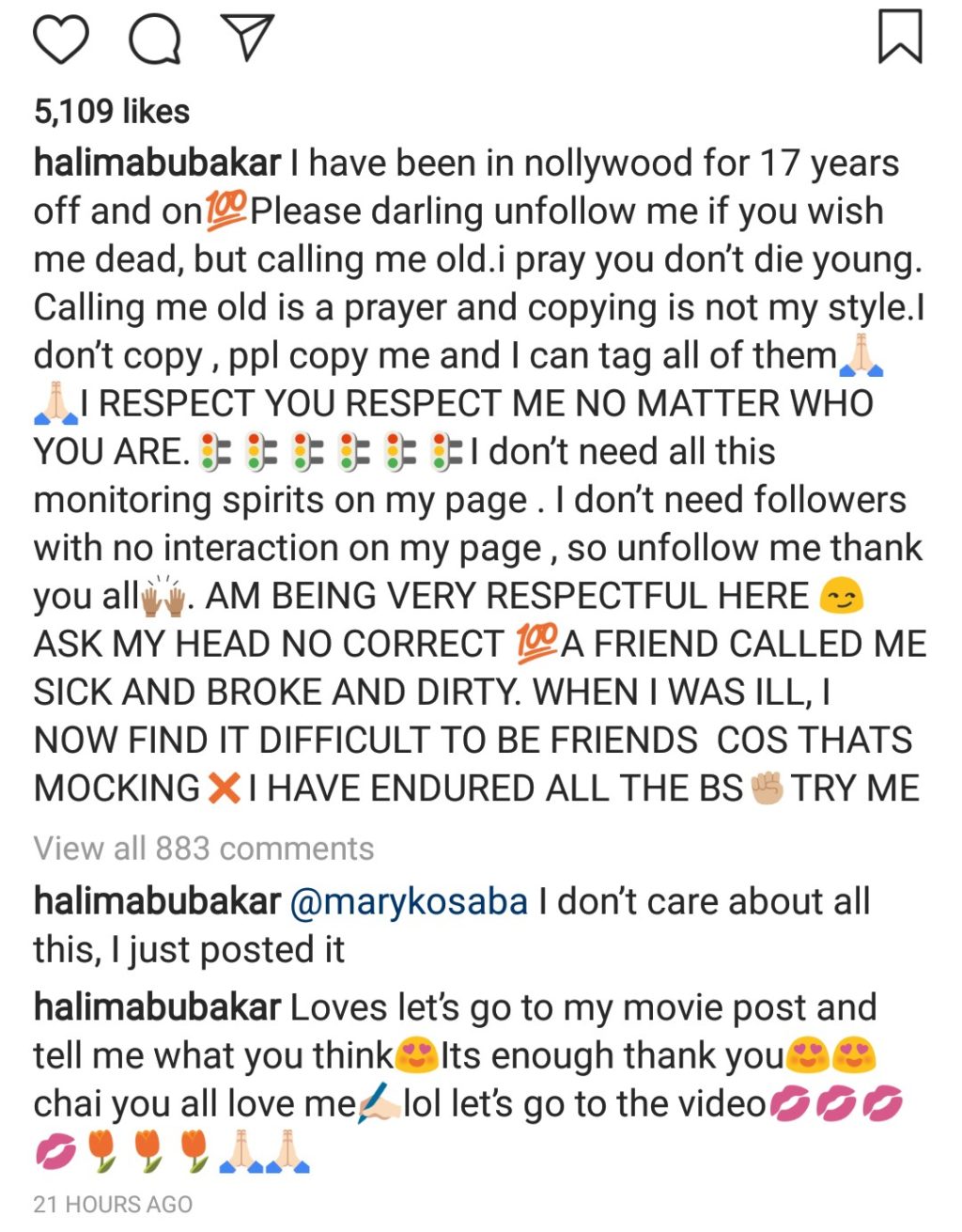The image size is (962, 1232).
Task: Open @marykosaba mention profile
Action: (409, 902)
